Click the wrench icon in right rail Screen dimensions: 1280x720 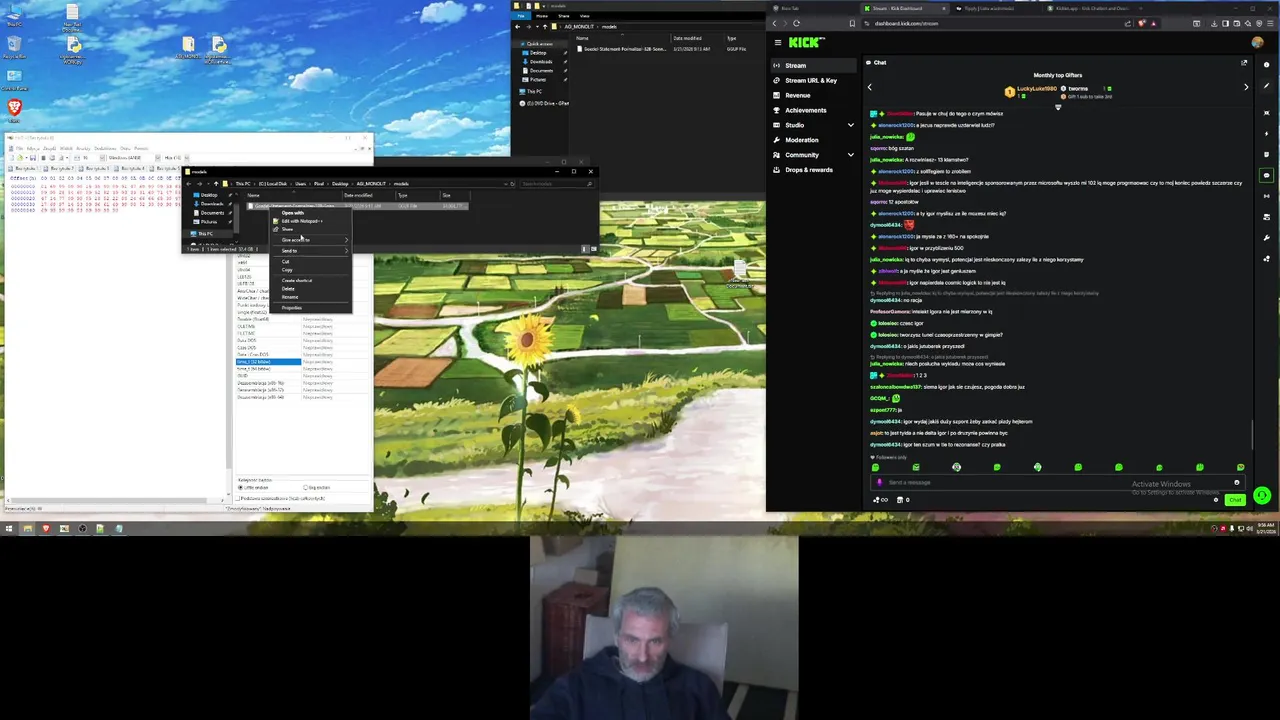[x=1266, y=237]
